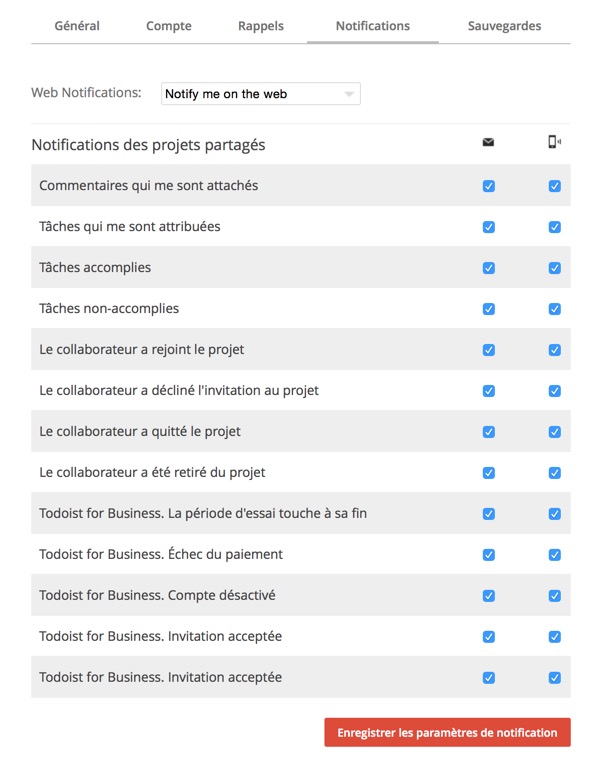Uncheck email for collaborateur a quitté le projet

point(489,432)
